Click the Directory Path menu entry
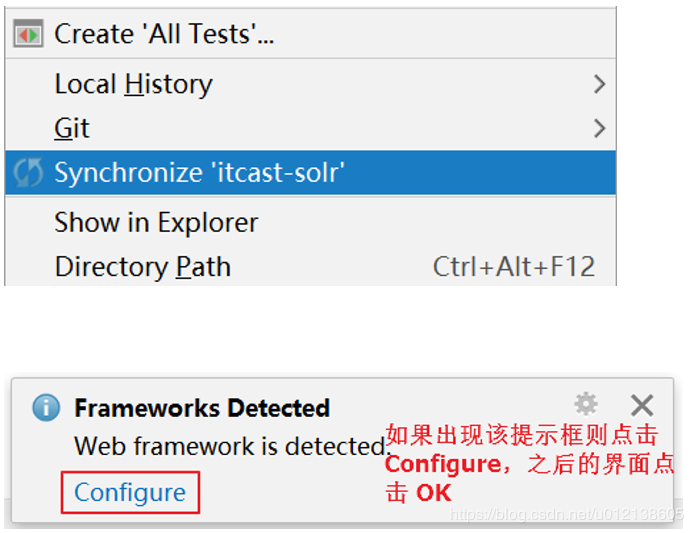The height and width of the screenshot is (533, 694). click(142, 267)
